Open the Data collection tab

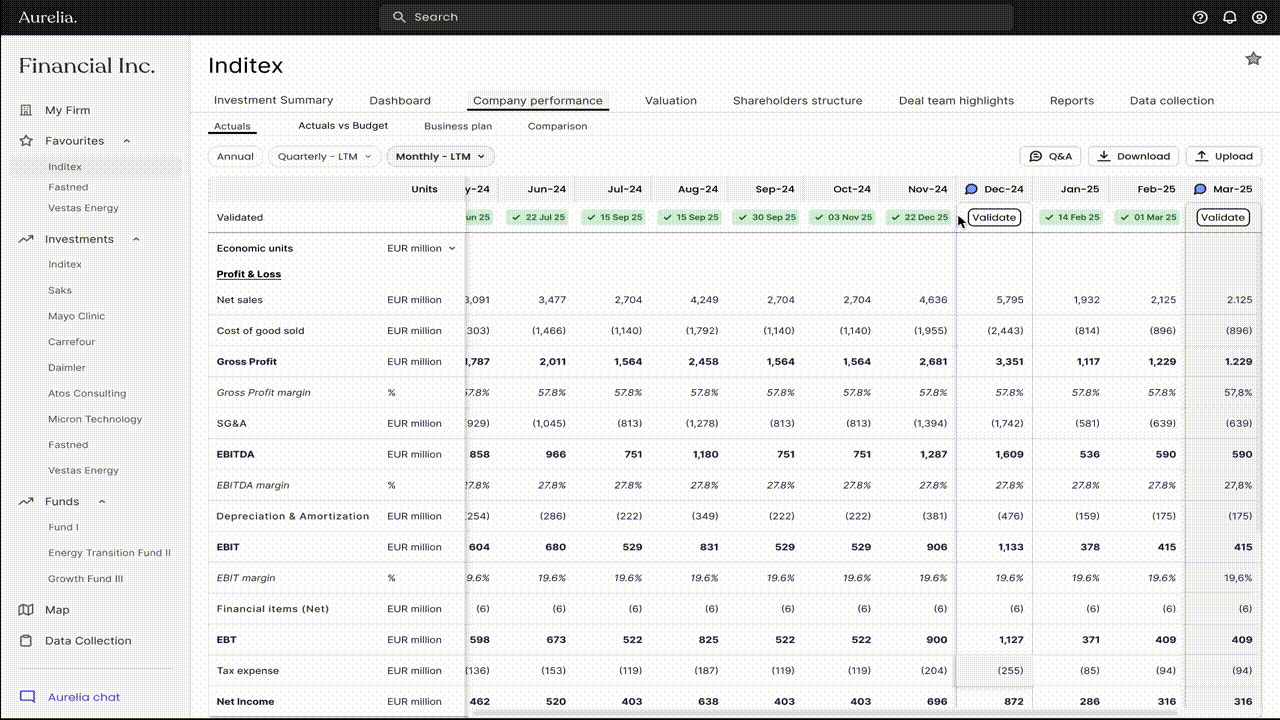pos(1172,100)
